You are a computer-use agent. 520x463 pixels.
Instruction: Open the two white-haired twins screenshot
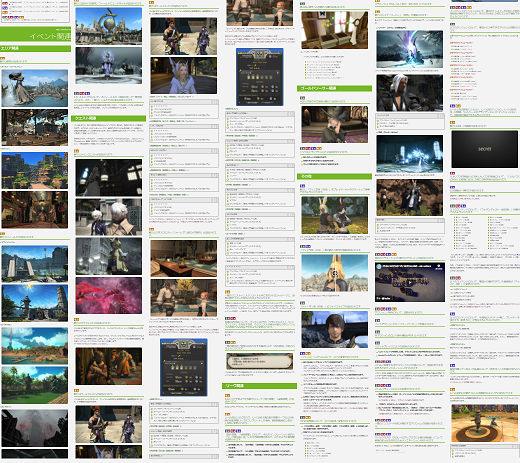pos(109,217)
